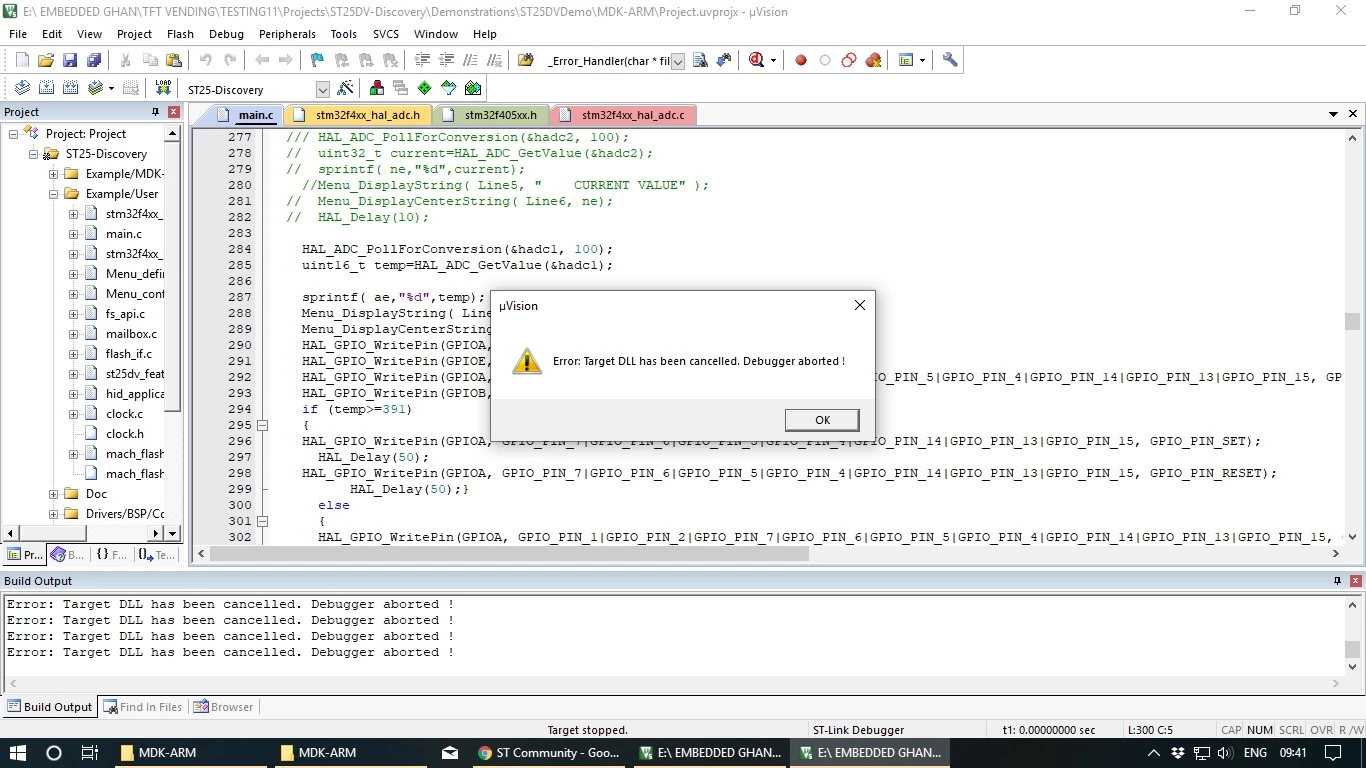The image size is (1366, 768).
Task: Click the Rebuild all target files icon
Action: [x=70, y=88]
